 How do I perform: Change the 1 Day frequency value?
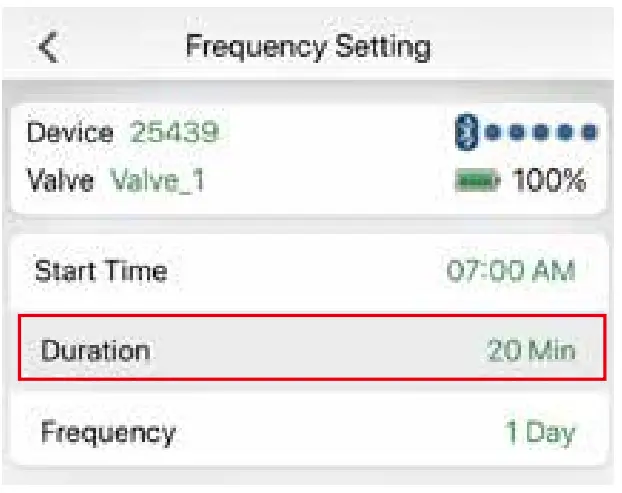point(540,432)
